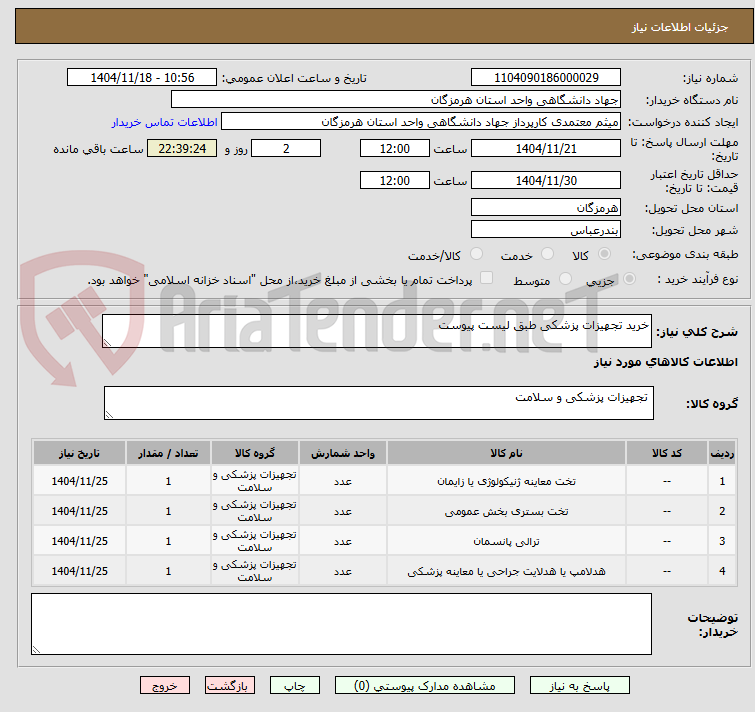
Task: Select the کالا radio button
Action: 604,254
